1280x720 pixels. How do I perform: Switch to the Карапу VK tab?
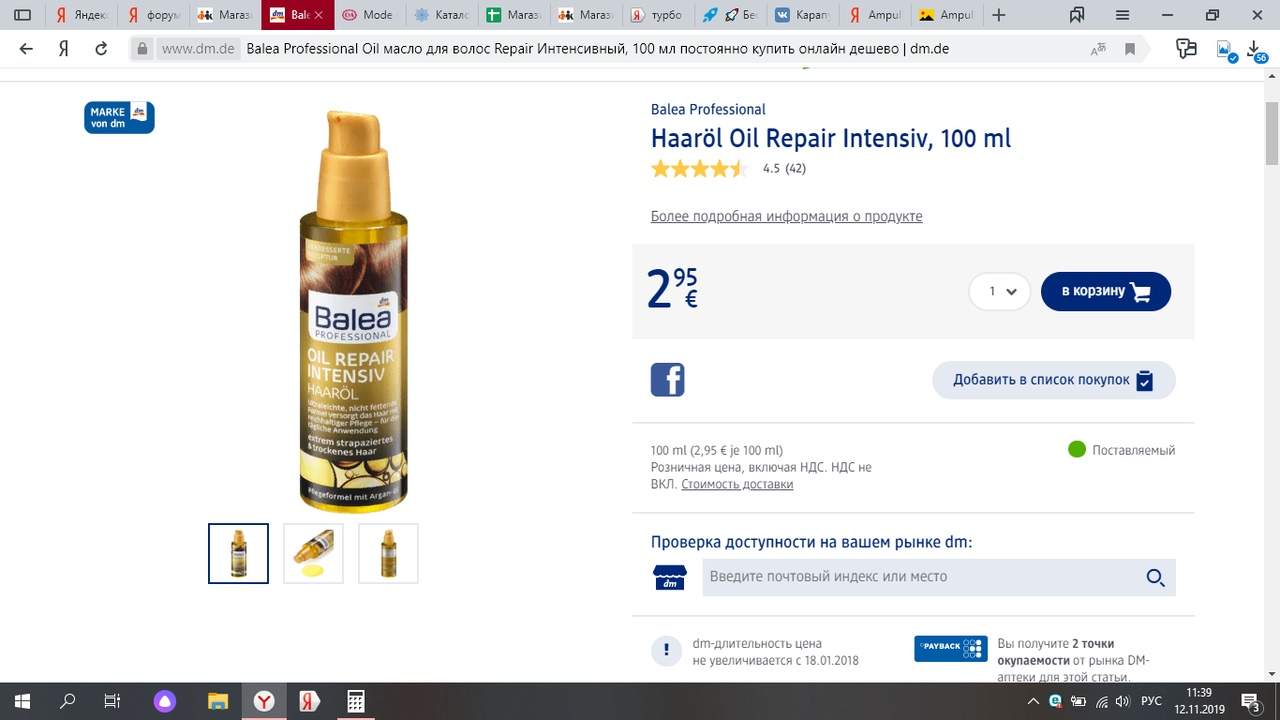point(802,15)
